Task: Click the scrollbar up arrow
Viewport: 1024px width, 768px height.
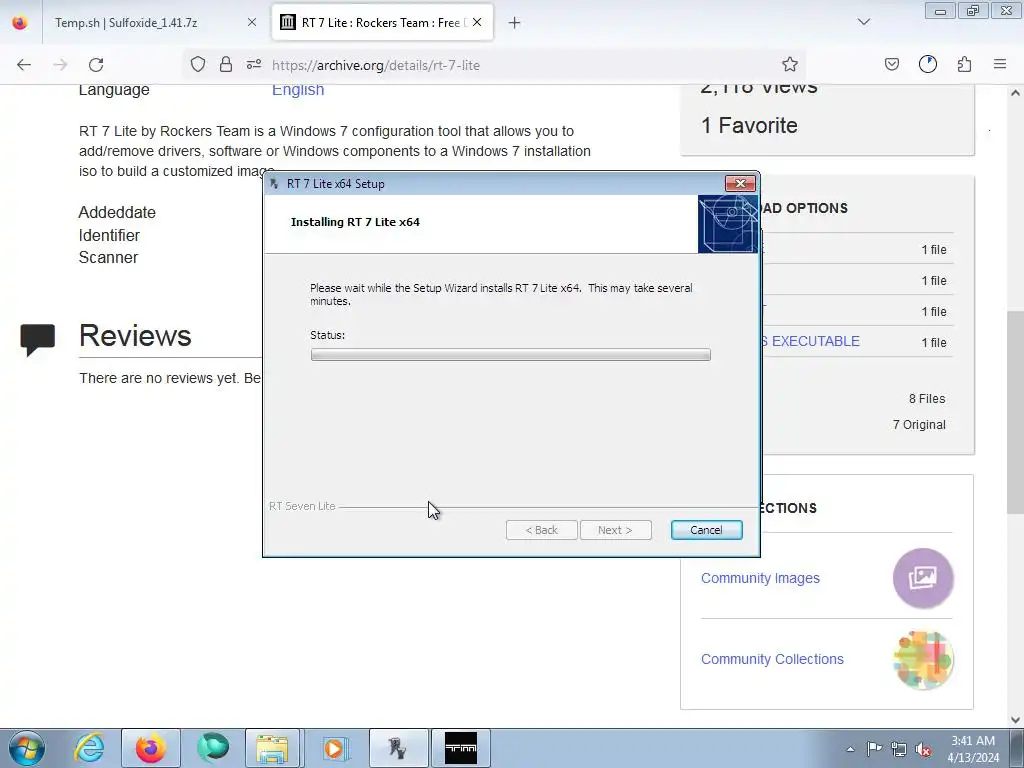Action: coord(1015,93)
